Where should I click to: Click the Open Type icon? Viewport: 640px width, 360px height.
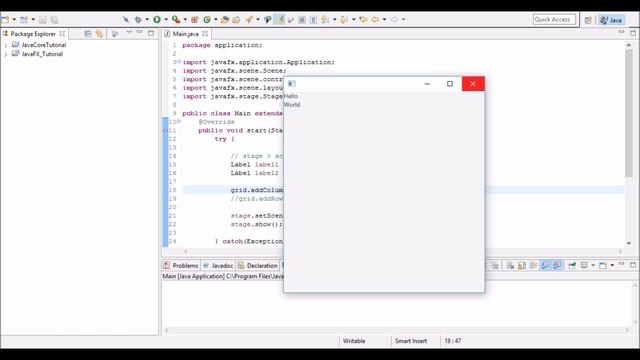pyautogui.click(x=225, y=19)
